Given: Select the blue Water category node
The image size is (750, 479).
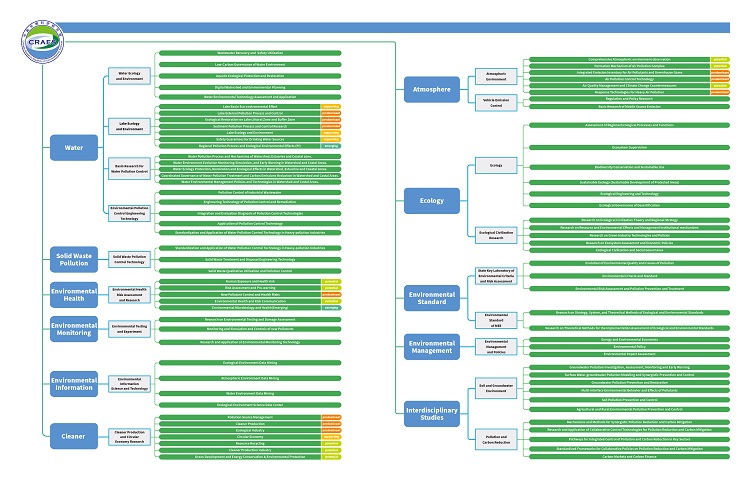Looking at the screenshot, I should tap(75, 147).
